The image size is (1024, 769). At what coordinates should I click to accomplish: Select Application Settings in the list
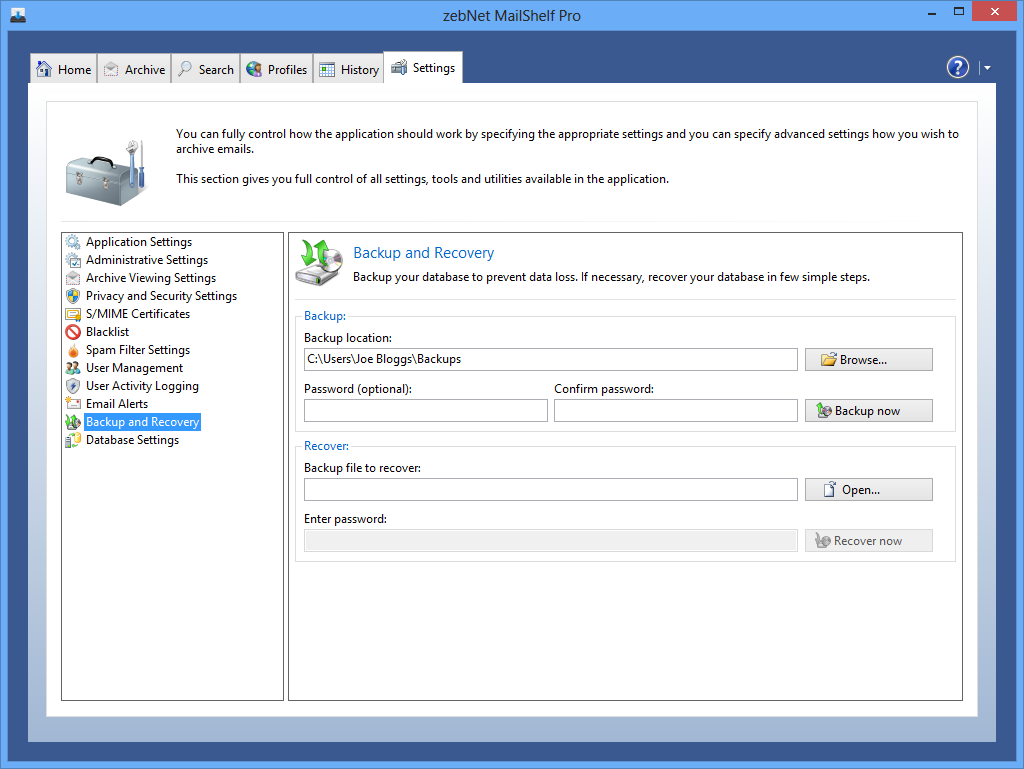[138, 242]
